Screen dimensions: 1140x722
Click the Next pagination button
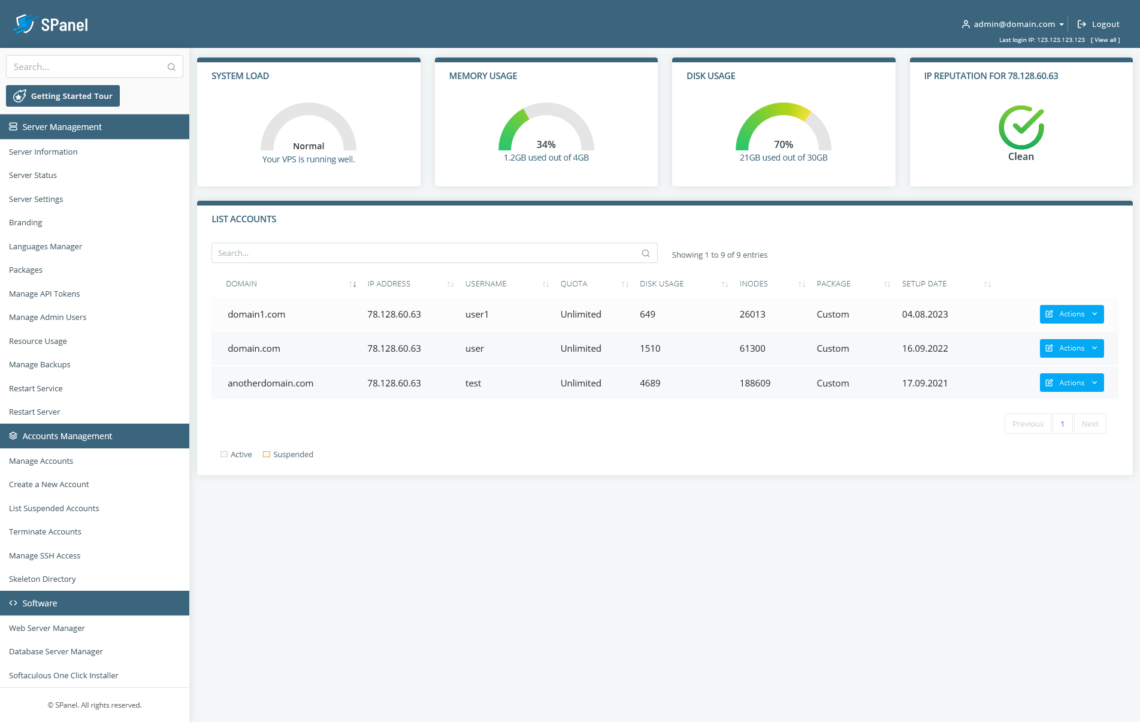pos(1090,423)
